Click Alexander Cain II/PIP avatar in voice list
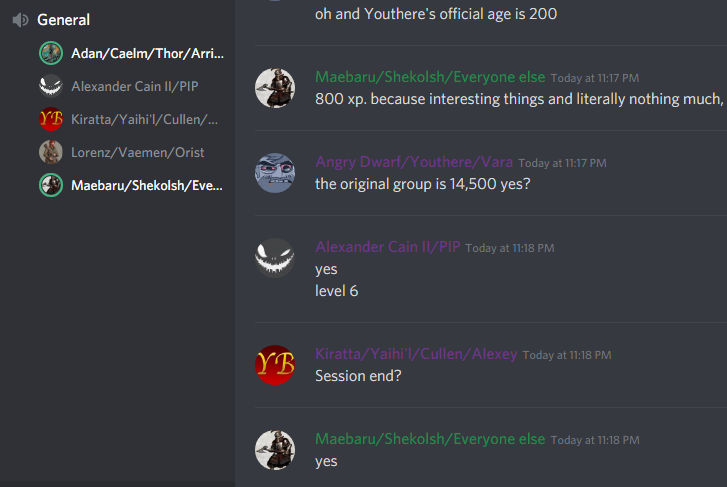727x487 pixels. 51,86
